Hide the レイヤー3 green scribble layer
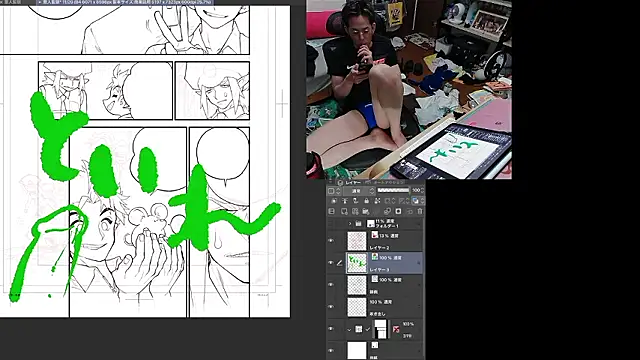This screenshot has width=640, height=360. tap(331, 263)
